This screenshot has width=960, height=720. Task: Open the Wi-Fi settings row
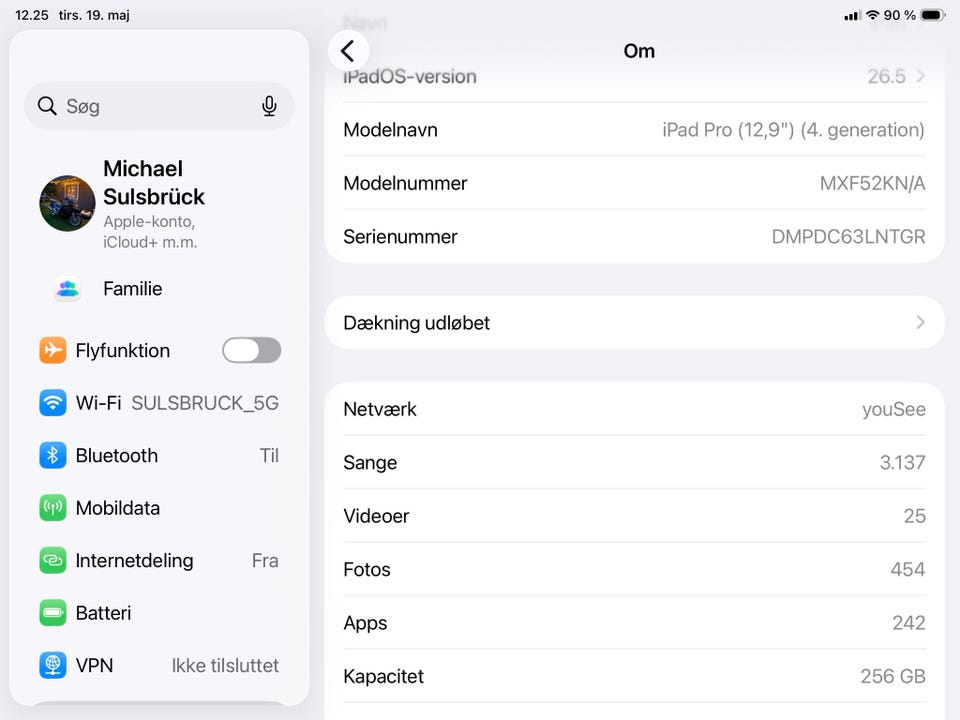coord(159,403)
